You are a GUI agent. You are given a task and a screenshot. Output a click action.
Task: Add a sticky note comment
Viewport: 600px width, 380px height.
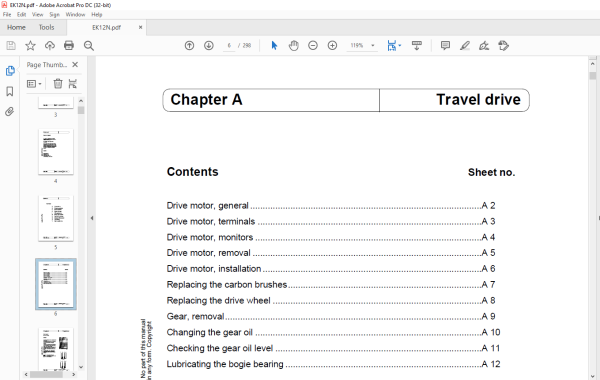[445, 46]
